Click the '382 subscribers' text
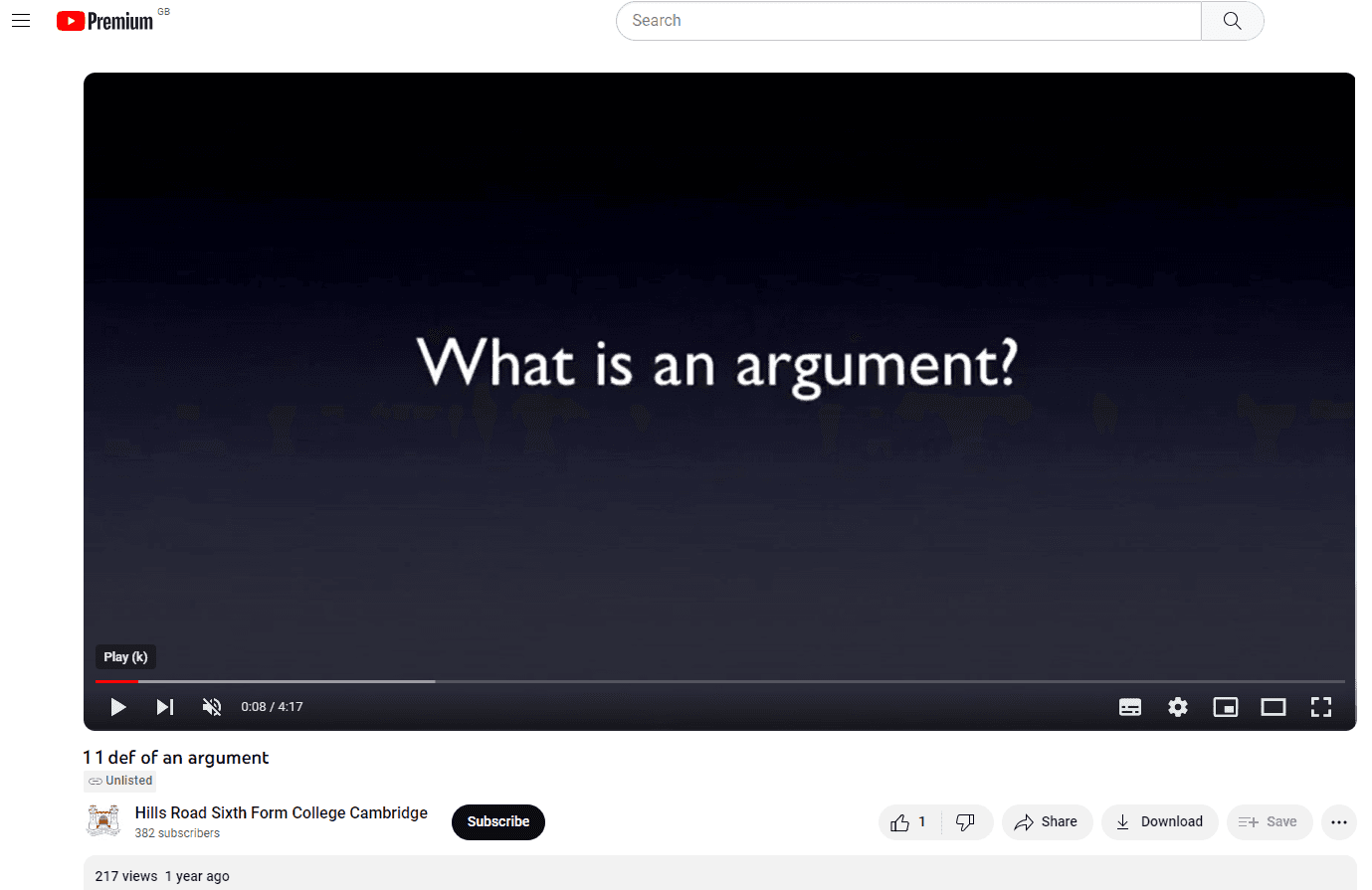 (x=177, y=833)
